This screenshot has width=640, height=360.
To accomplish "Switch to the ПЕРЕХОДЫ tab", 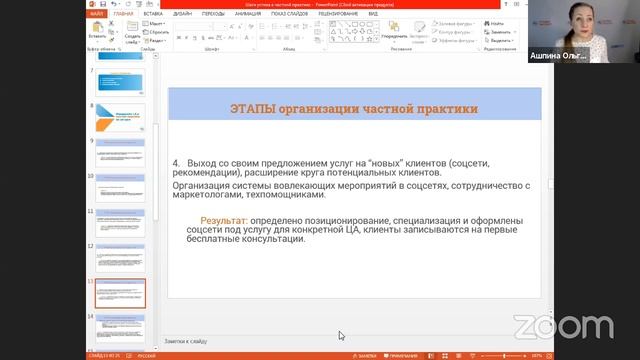I will [213, 14].
